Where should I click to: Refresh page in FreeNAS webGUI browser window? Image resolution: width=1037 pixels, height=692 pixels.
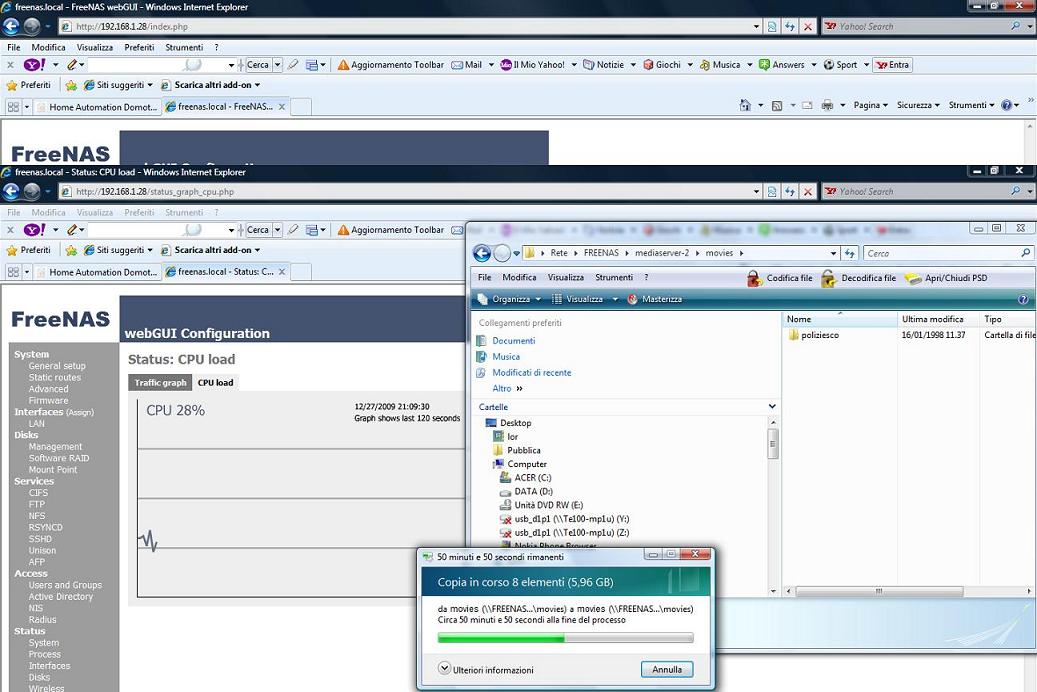tap(790, 26)
